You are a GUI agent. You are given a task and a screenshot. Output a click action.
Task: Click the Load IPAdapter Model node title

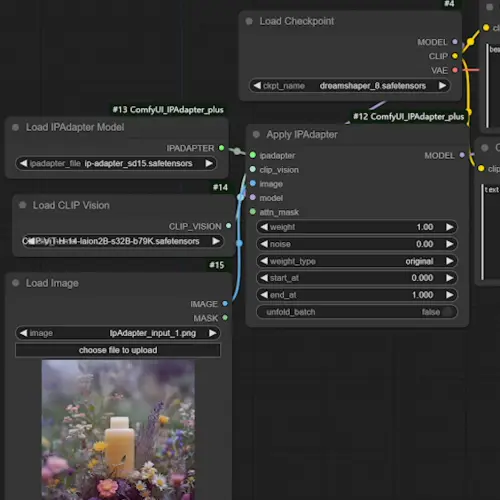(x=75, y=127)
